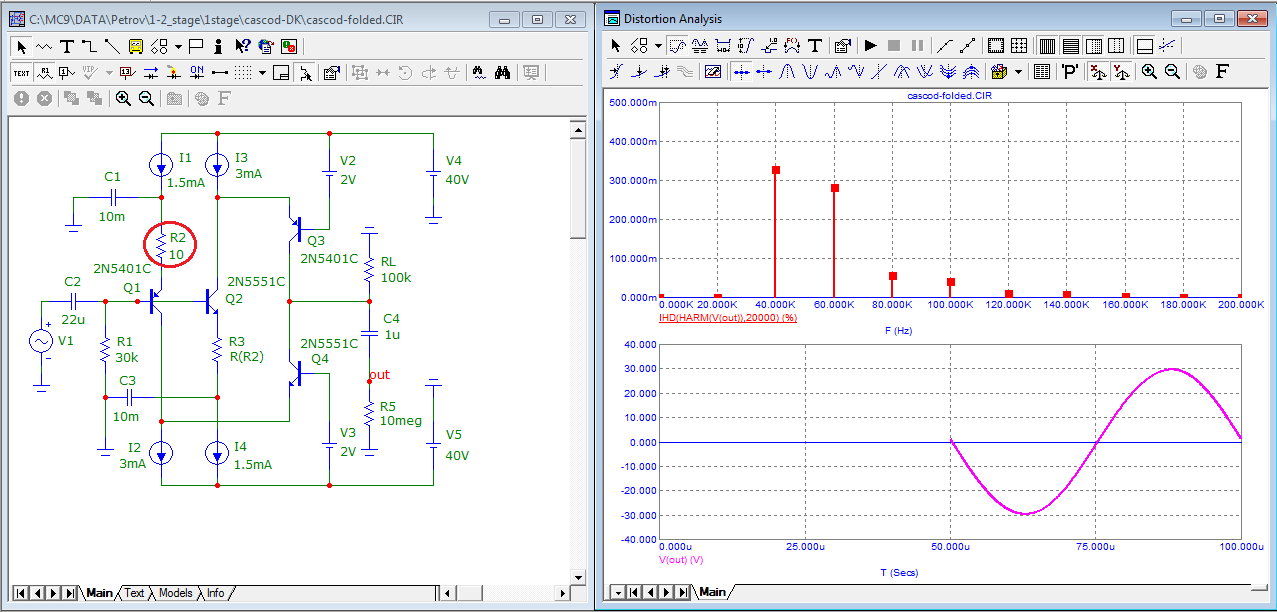Image resolution: width=1277 pixels, height=612 pixels.
Task: Toggle the currents display blue arrow icon
Action: (151, 73)
